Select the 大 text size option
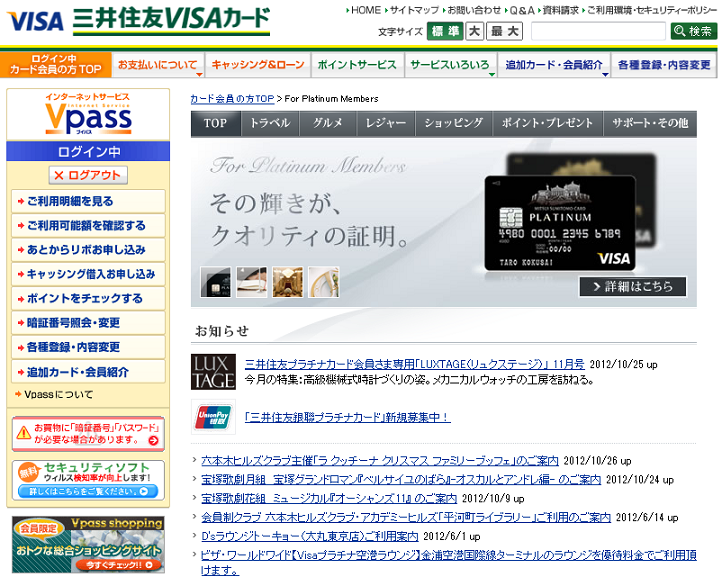This screenshot has height=577, width=722. 474,31
